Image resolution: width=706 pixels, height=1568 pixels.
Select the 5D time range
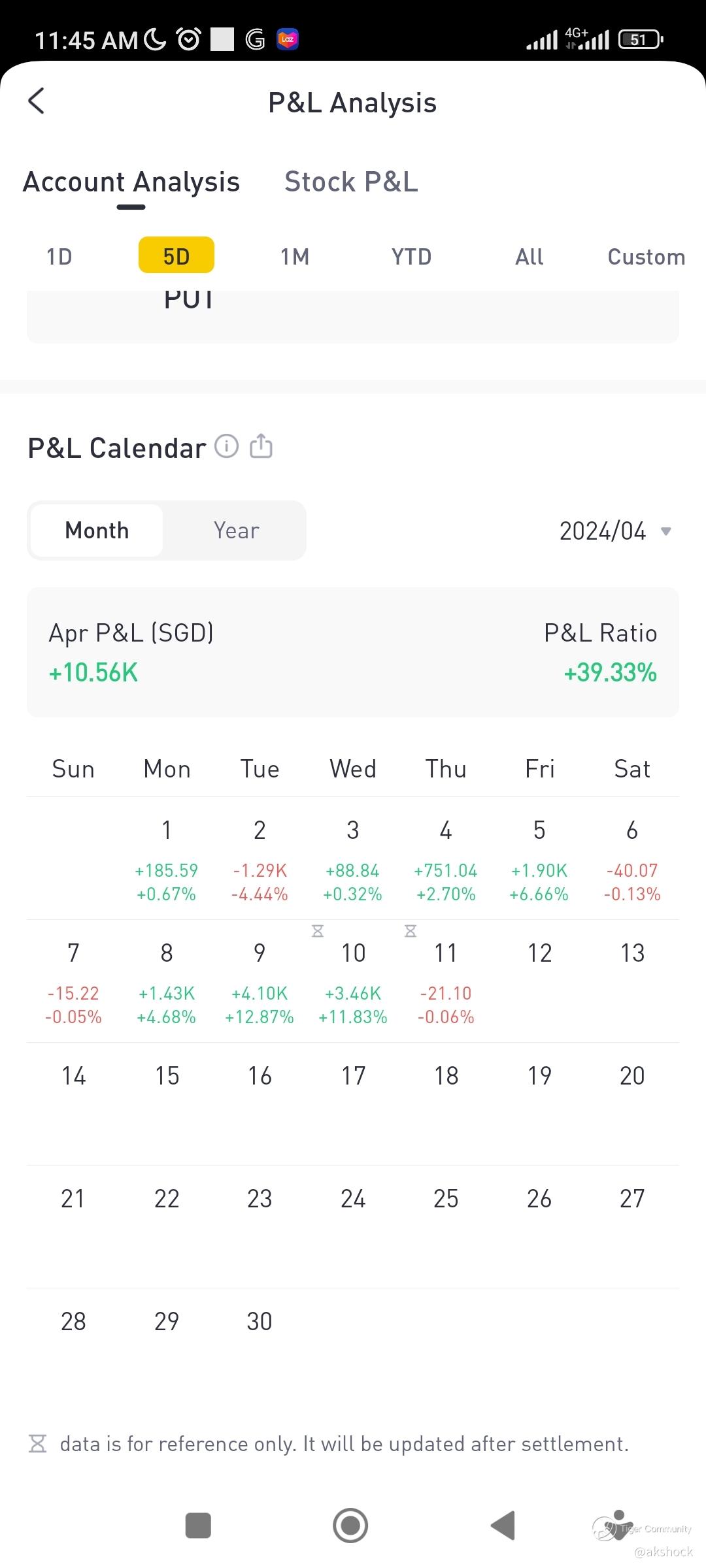(x=176, y=255)
